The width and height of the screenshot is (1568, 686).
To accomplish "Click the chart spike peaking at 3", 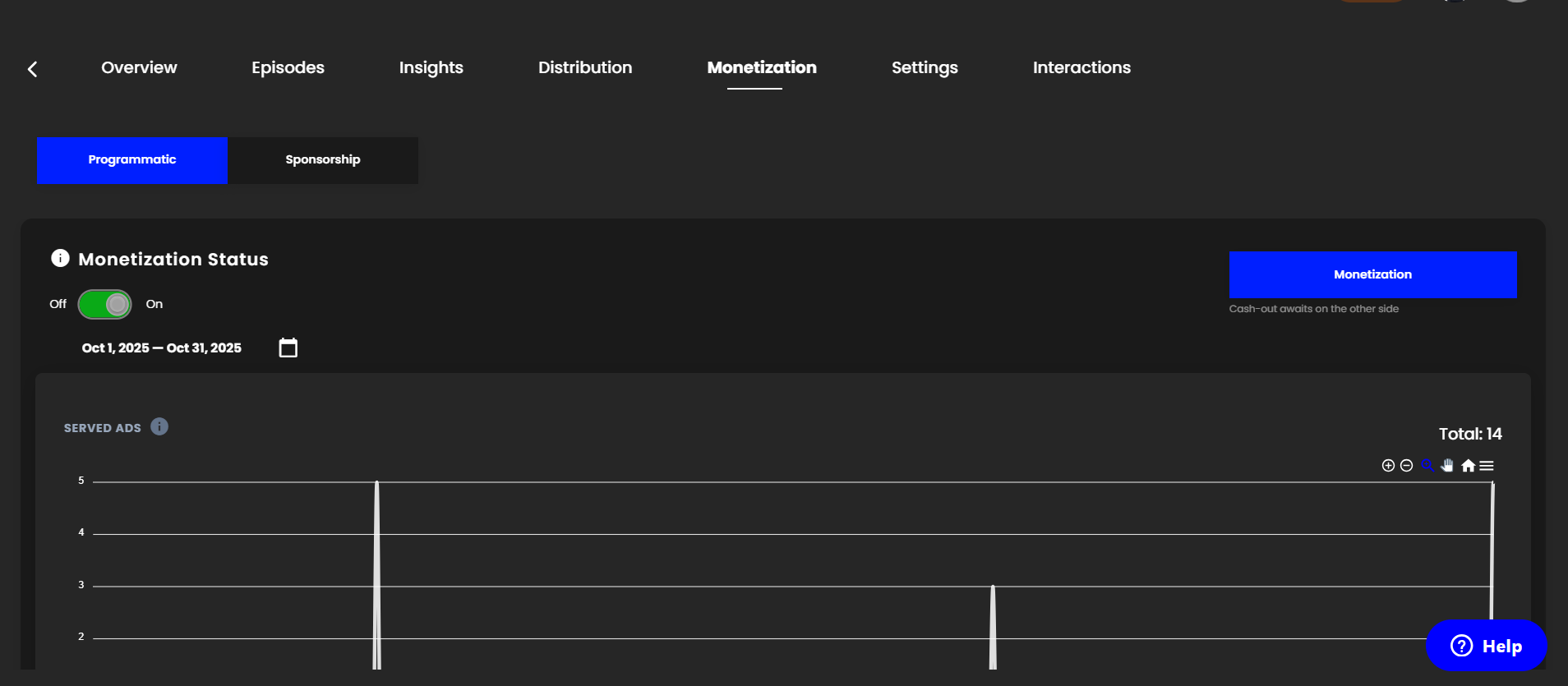I will [x=993, y=627].
